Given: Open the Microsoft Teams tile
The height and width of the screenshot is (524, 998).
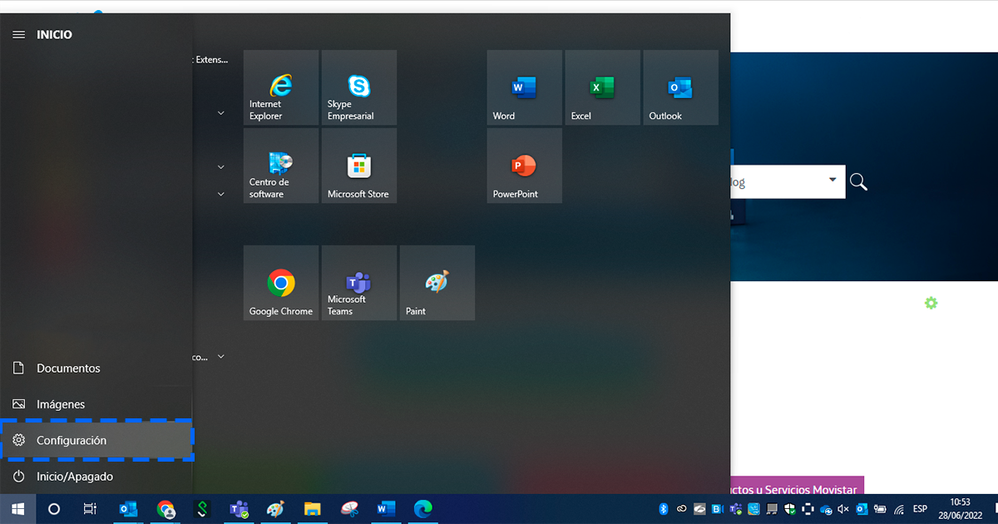Looking at the screenshot, I should [x=359, y=283].
